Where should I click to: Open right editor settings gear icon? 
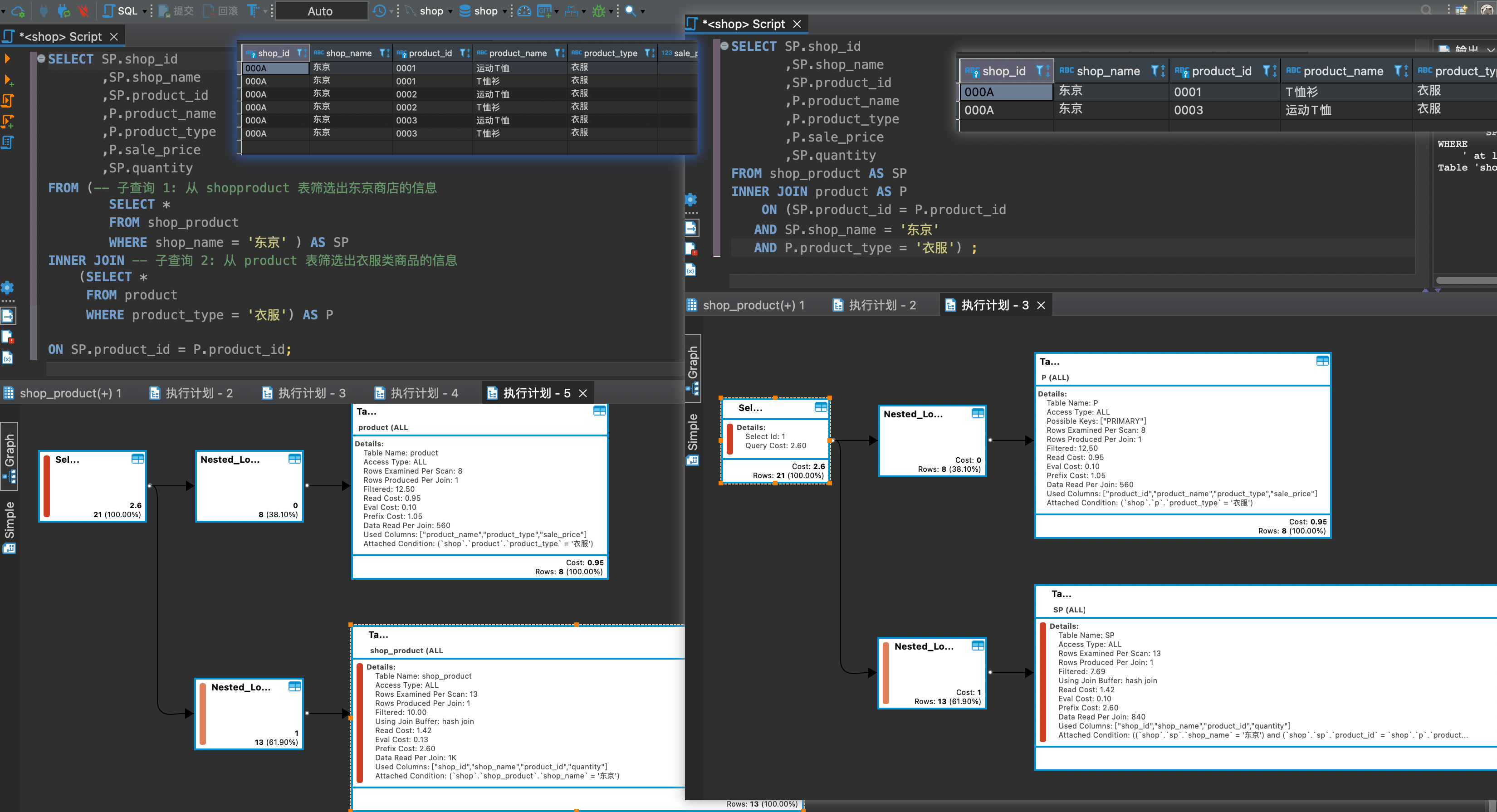[691, 199]
